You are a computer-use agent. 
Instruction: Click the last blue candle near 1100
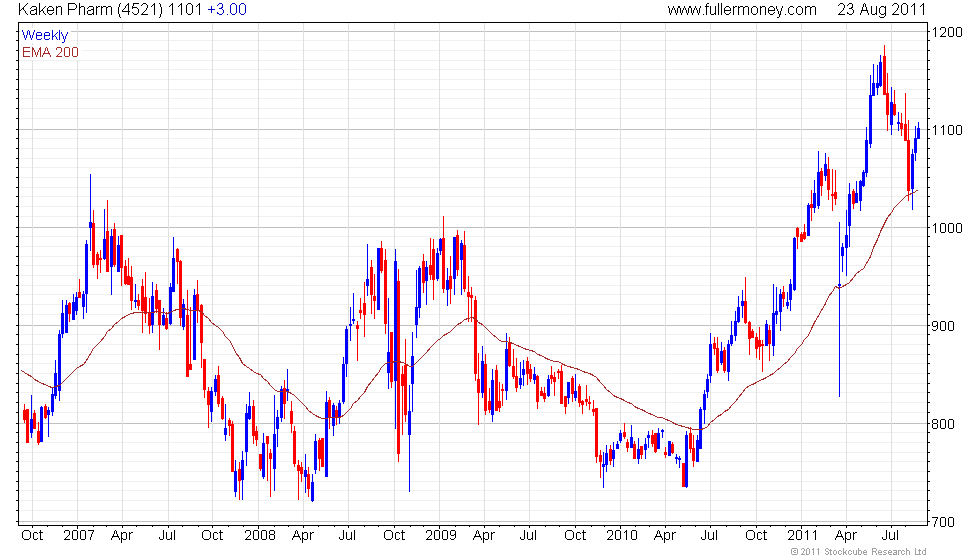pyautogui.click(x=918, y=131)
